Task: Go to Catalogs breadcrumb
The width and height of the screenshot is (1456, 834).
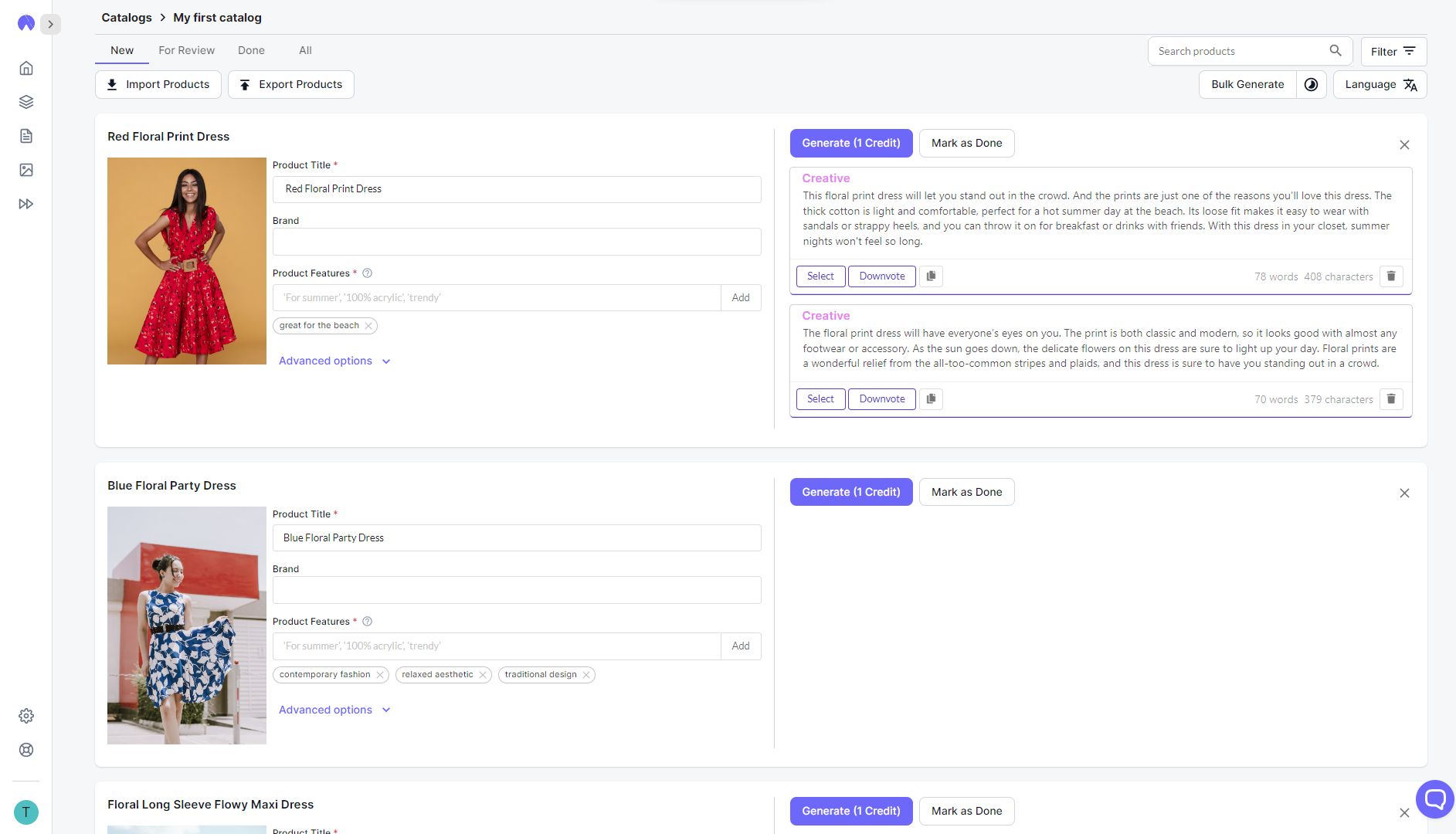Action: 127,18
